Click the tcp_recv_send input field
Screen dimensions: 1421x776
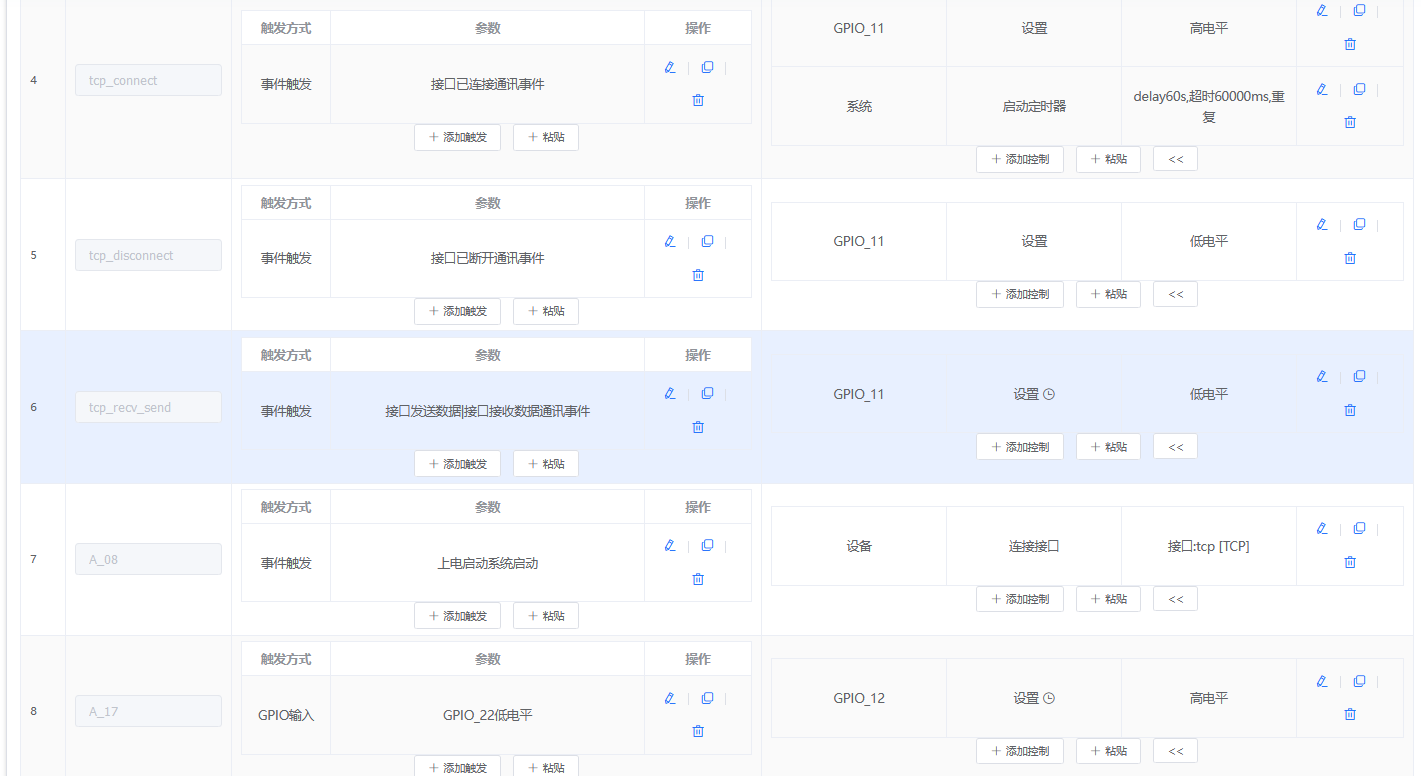click(x=148, y=407)
